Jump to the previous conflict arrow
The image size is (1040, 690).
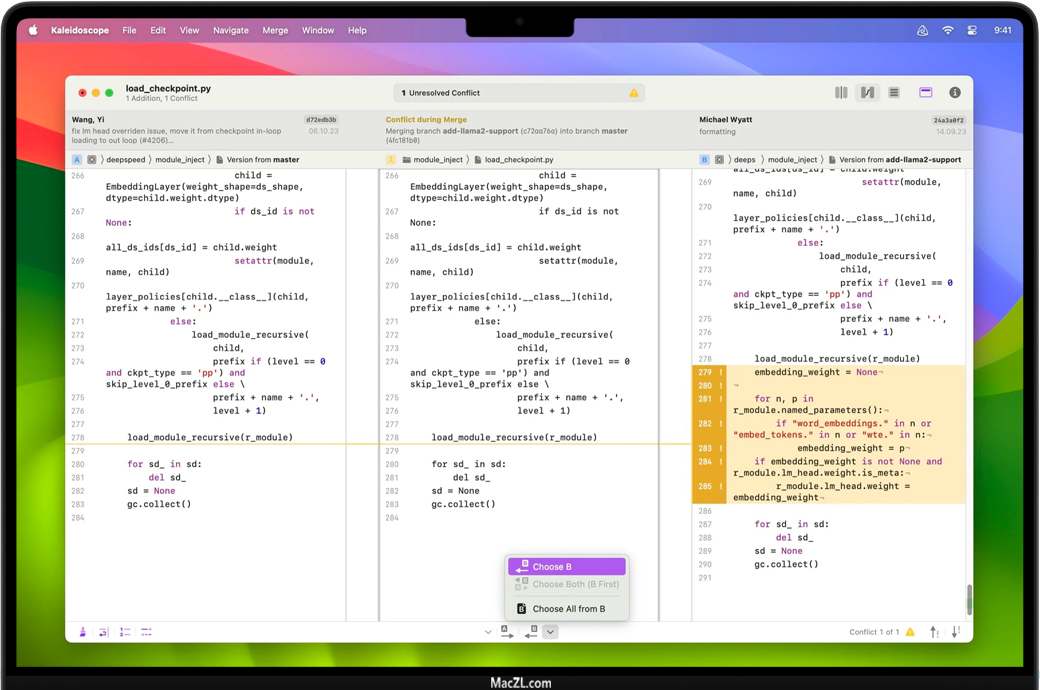934,632
